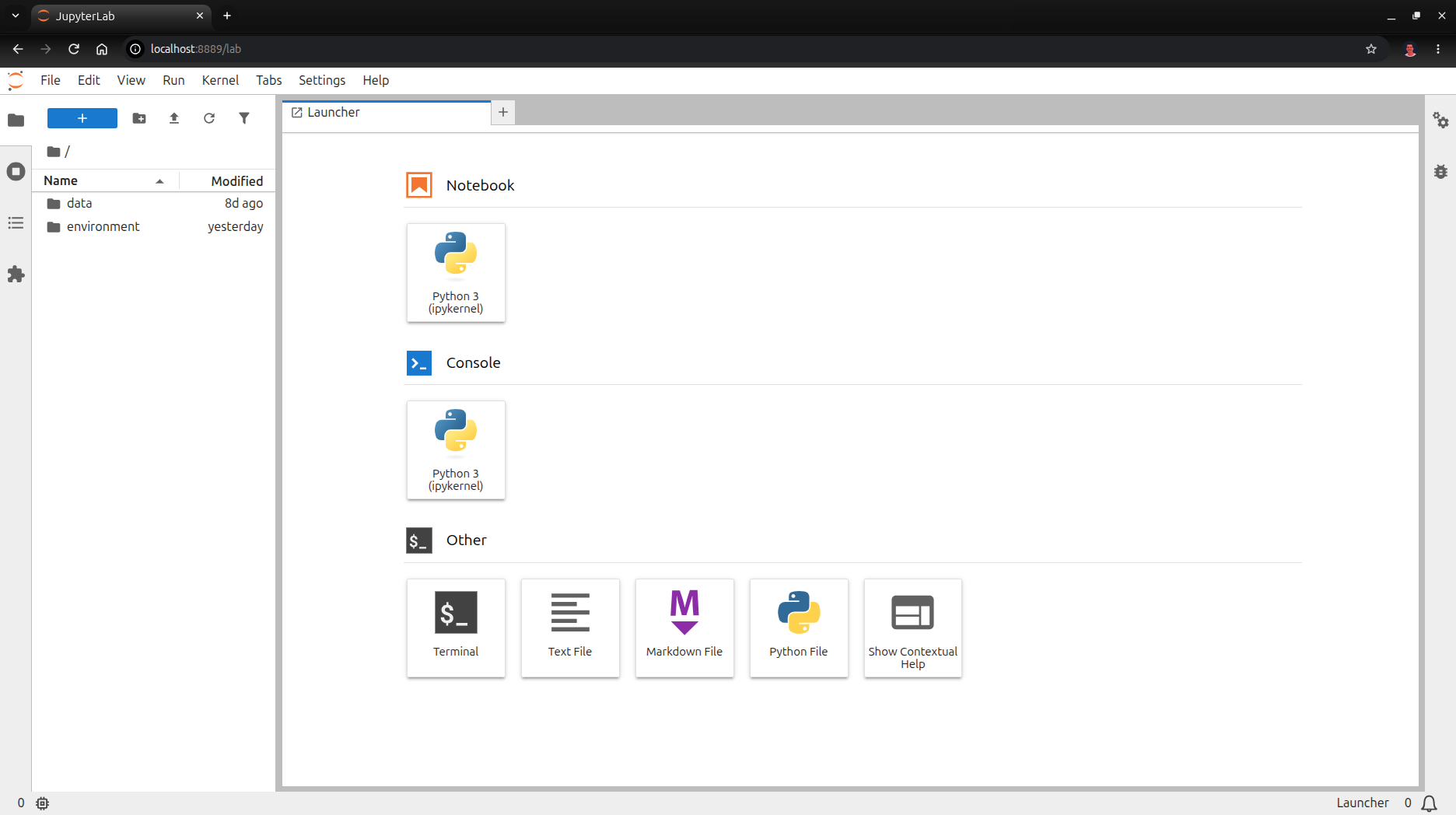Click the '8d ago' modified time
The height and width of the screenshot is (815, 1456).
click(x=243, y=204)
